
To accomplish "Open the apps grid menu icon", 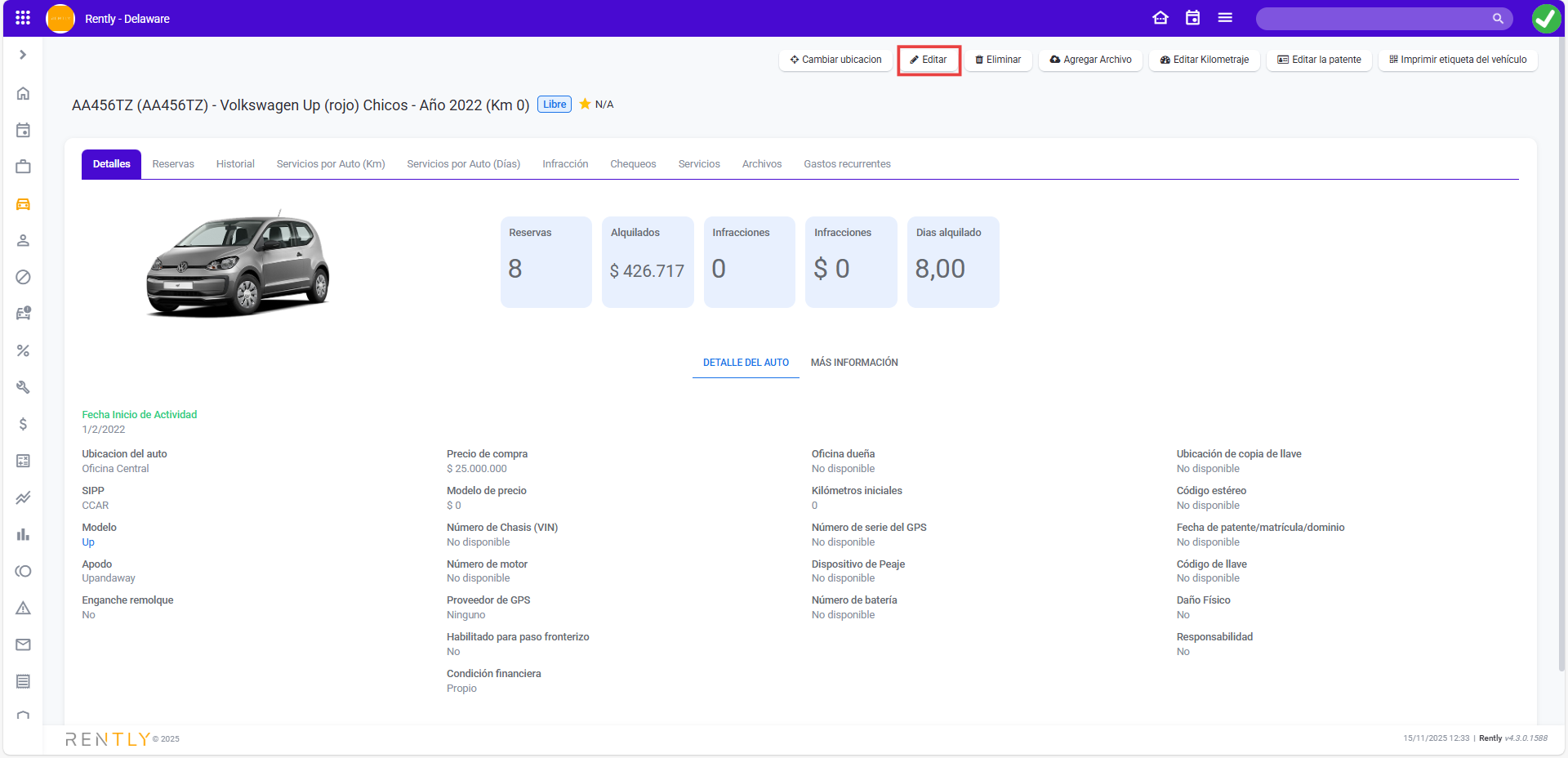I will [23, 18].
